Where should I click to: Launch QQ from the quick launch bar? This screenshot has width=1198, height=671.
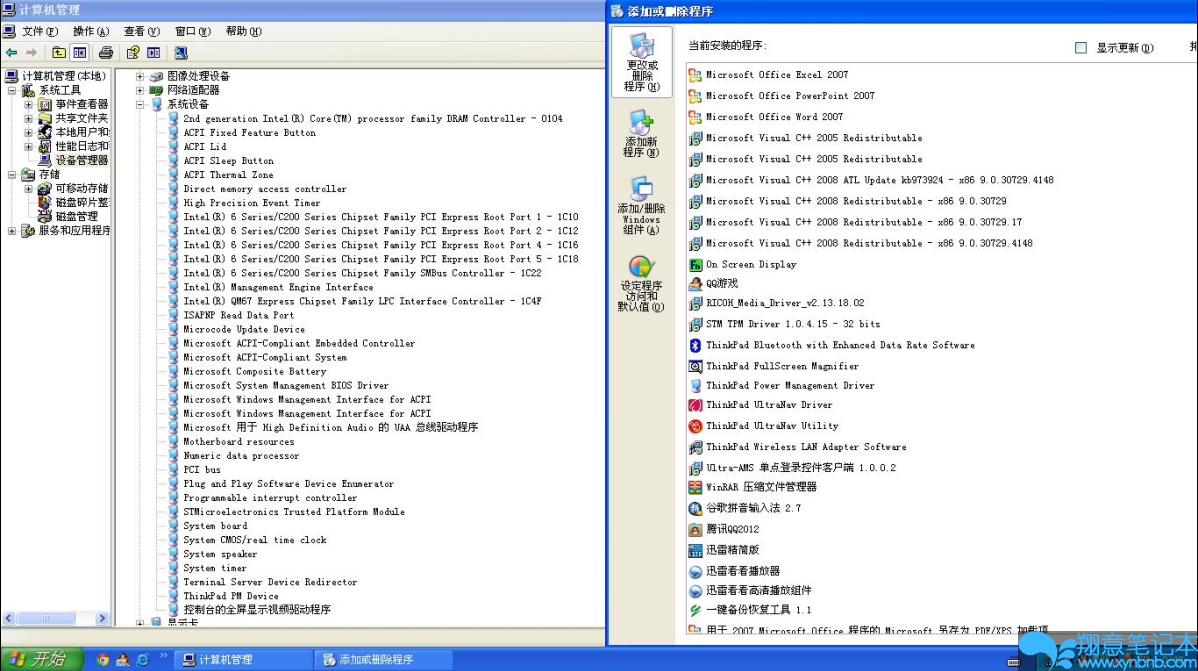pyautogui.click(x=122, y=660)
